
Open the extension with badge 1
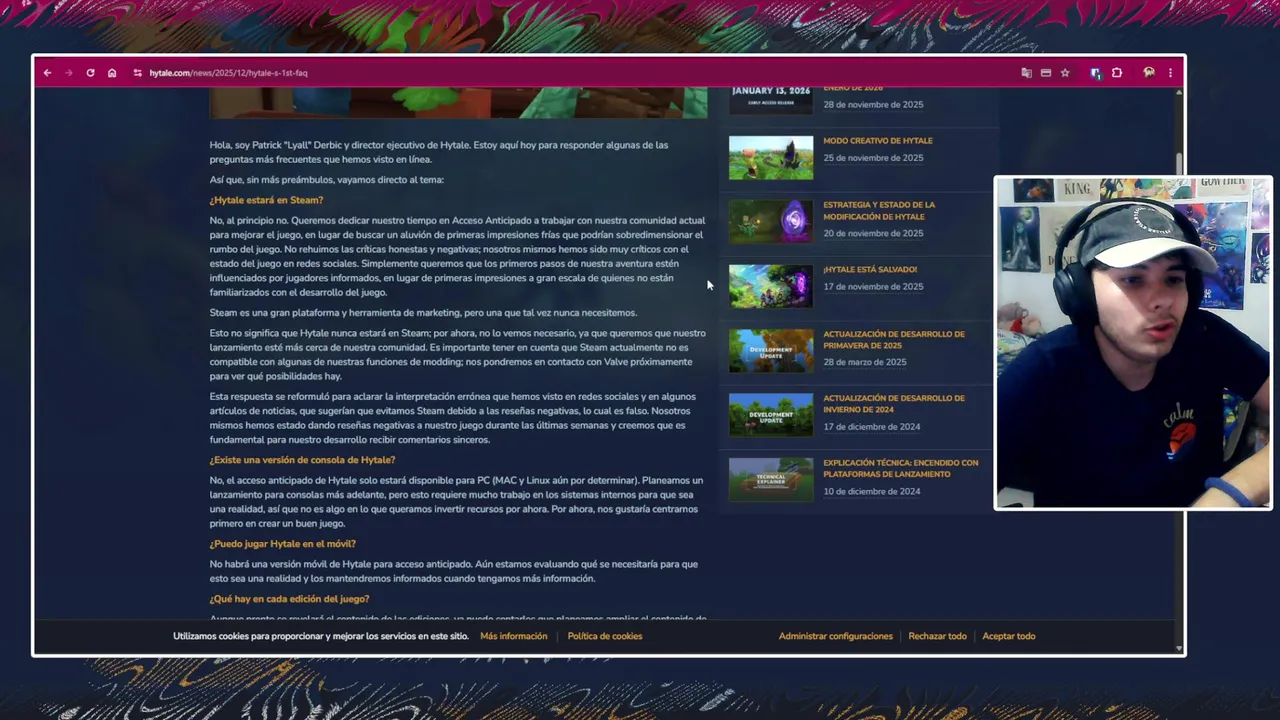pos(1096,73)
